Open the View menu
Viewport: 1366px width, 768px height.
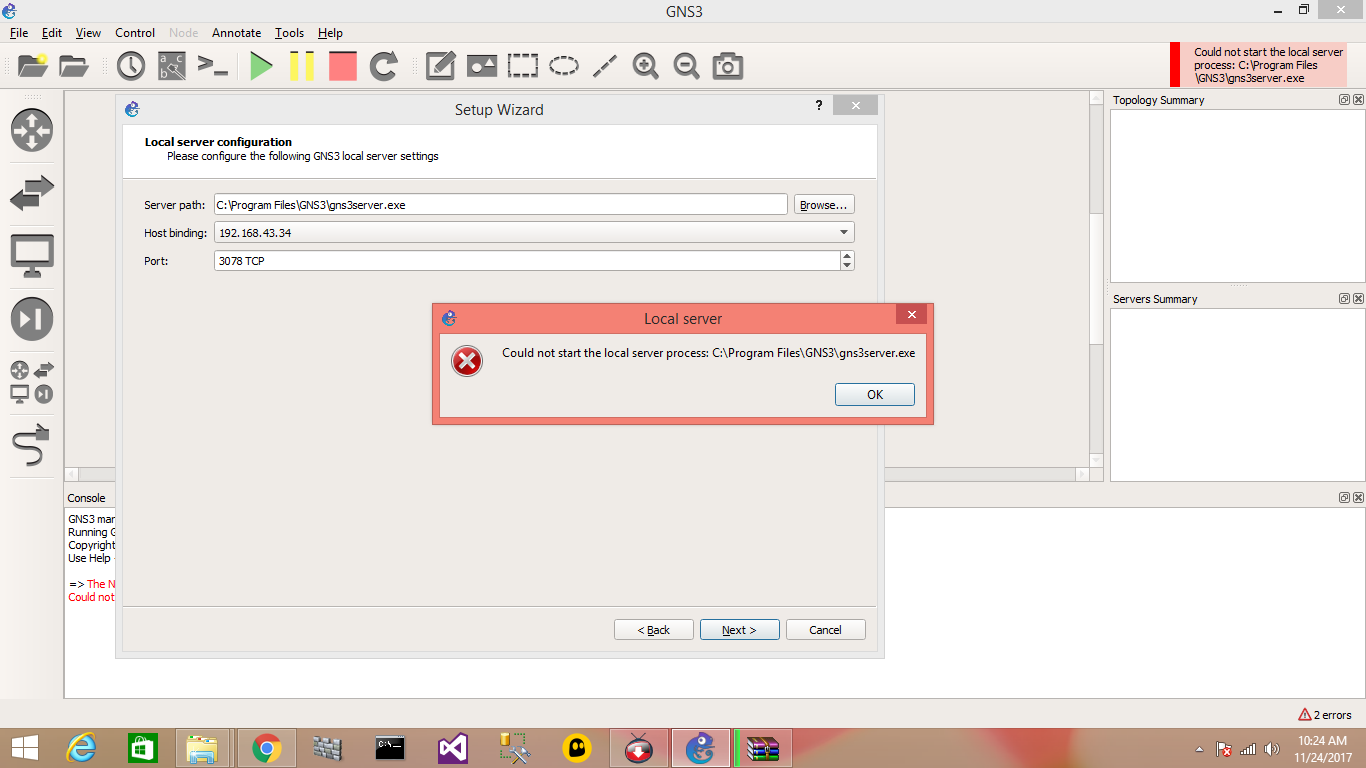coord(89,33)
